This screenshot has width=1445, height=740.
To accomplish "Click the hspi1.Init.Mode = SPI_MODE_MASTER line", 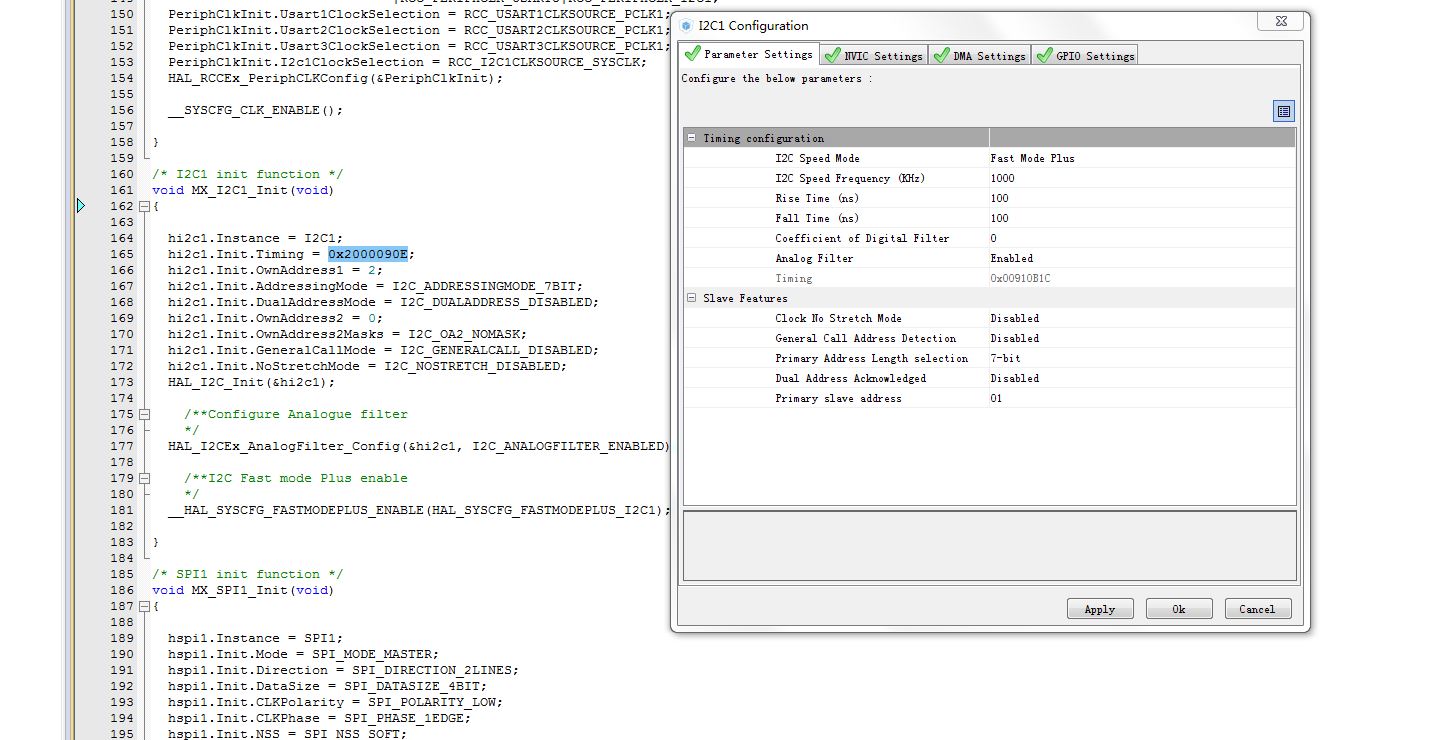I will point(303,654).
